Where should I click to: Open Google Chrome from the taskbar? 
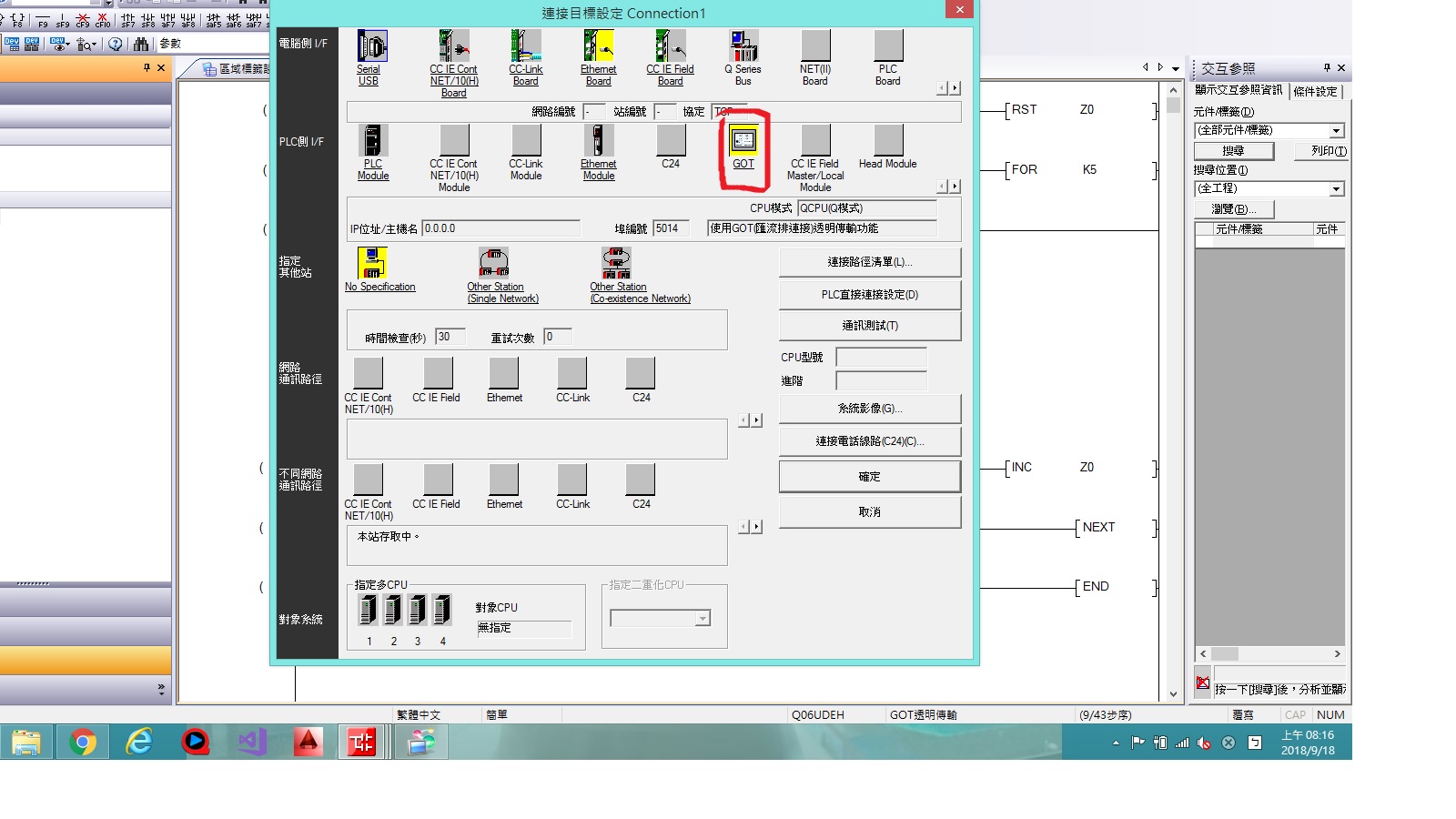pyautogui.click(x=83, y=743)
